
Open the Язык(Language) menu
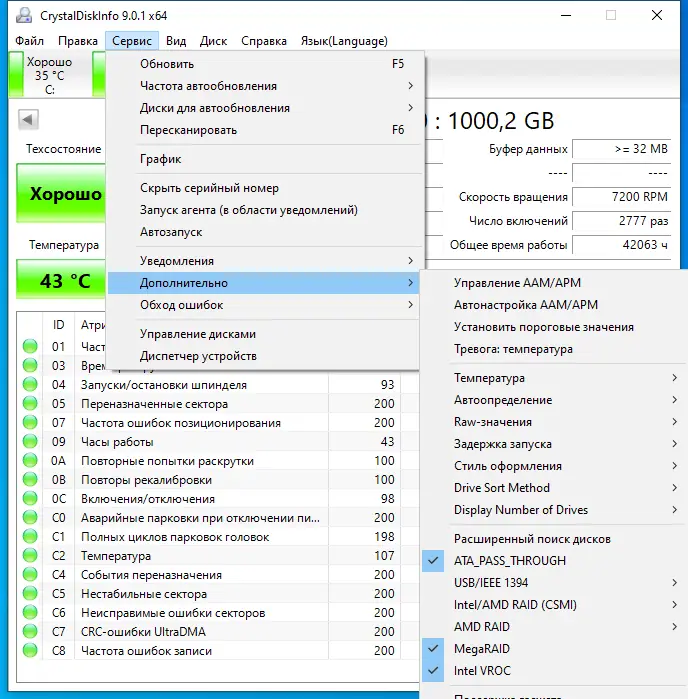click(344, 41)
